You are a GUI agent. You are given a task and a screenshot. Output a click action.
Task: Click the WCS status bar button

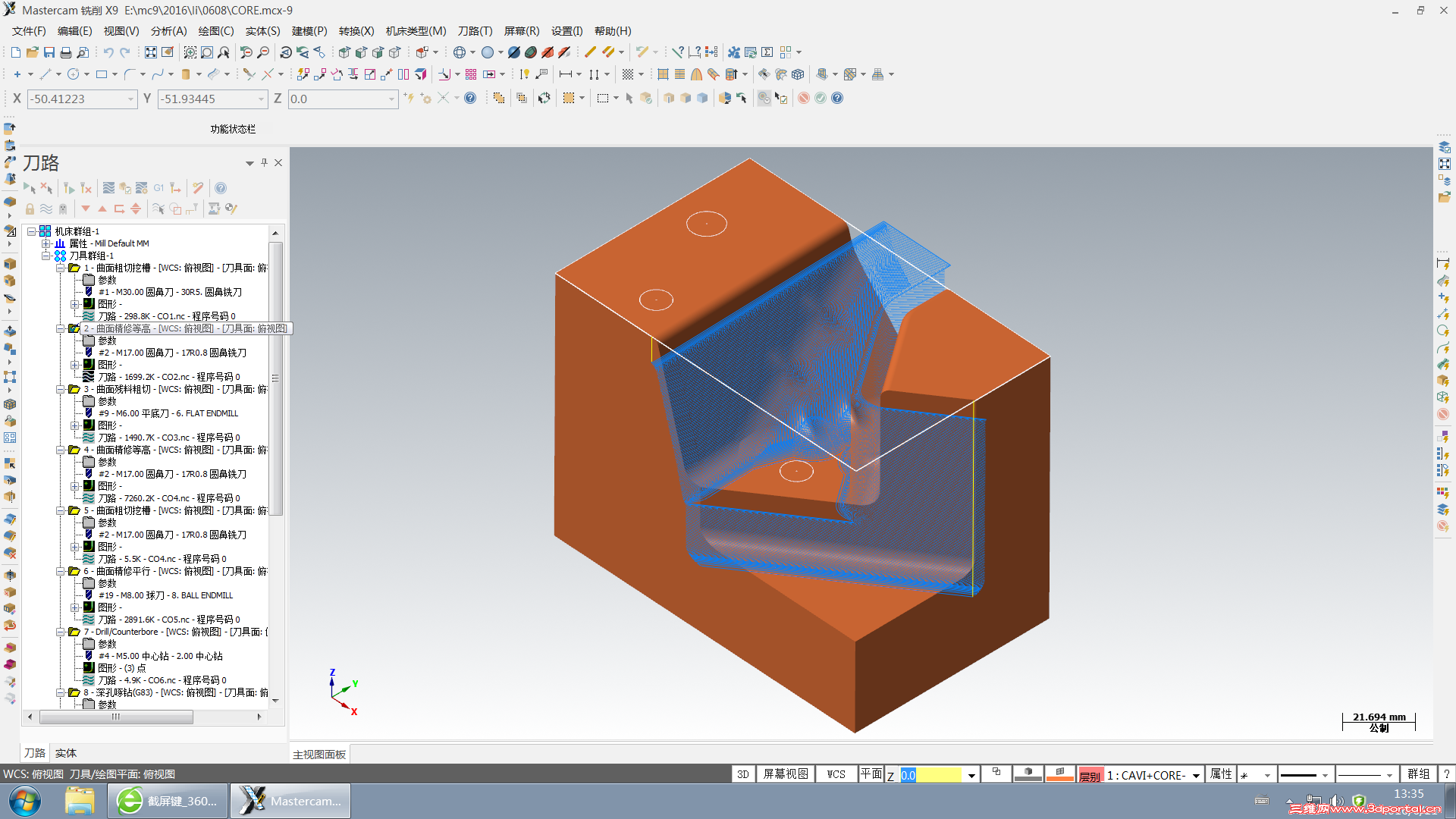pyautogui.click(x=836, y=774)
